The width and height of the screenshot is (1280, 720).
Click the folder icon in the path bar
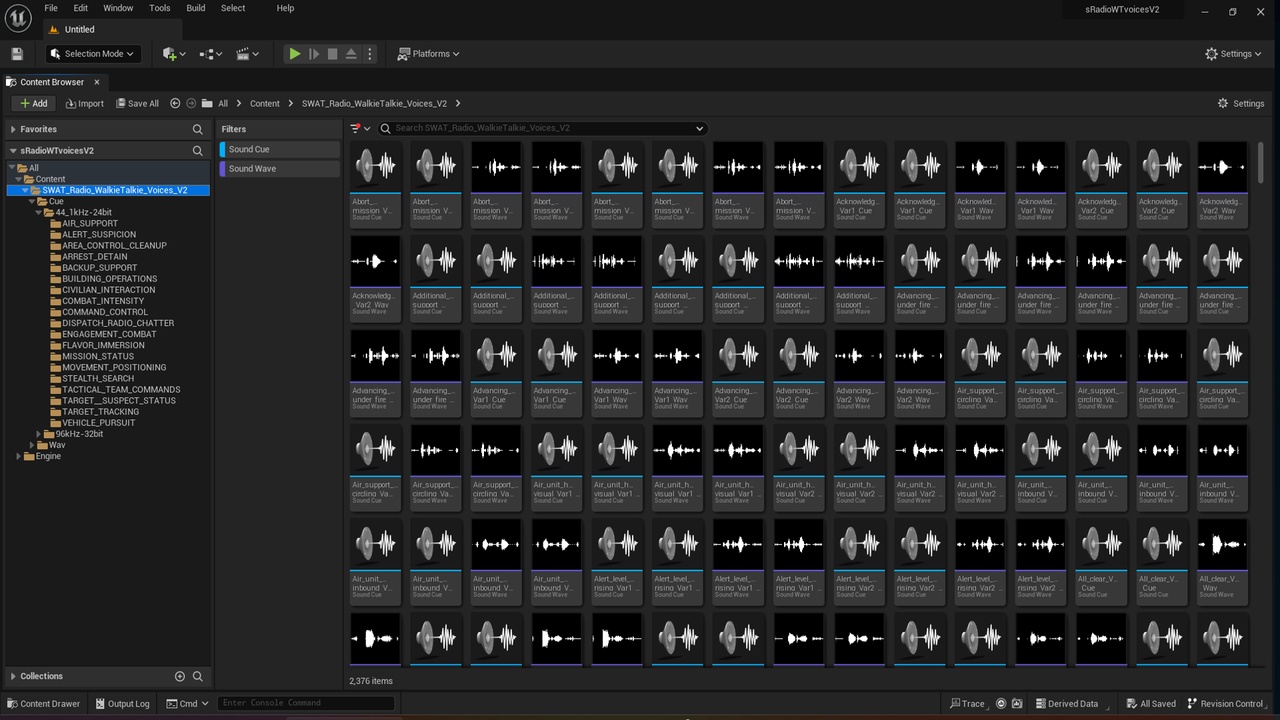tap(207, 103)
